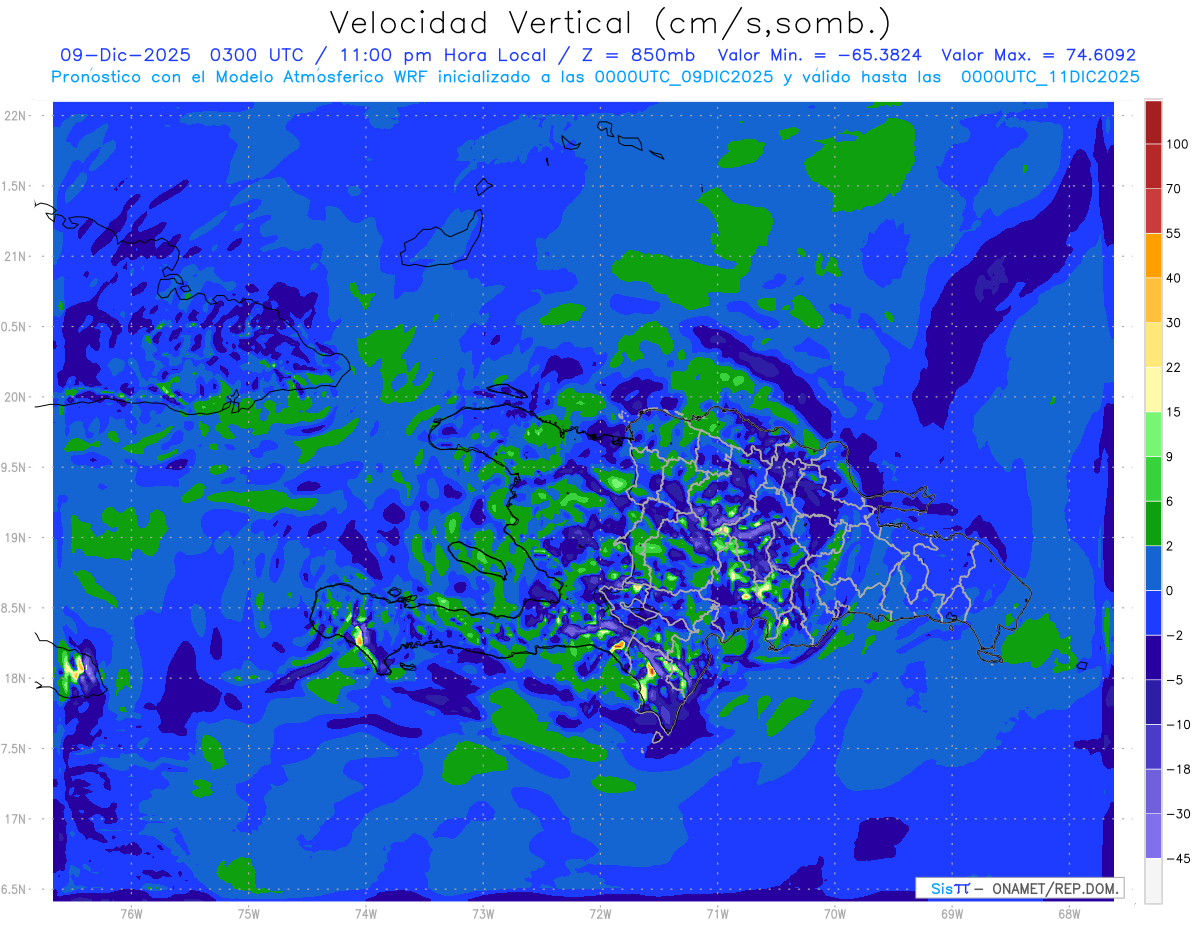Pick the red swatch between 70 and 100
1200x927 pixels.
point(1153,166)
